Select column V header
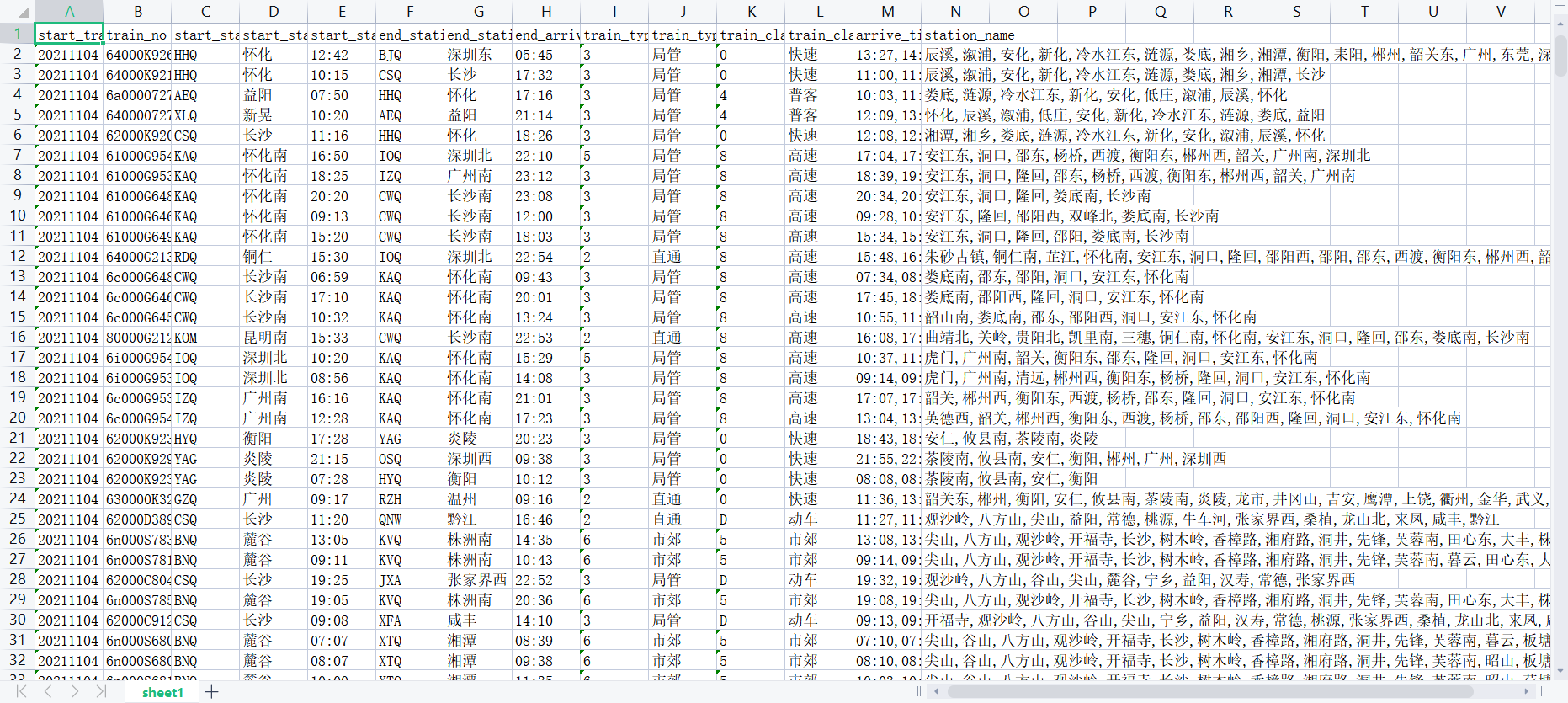The image size is (1568, 703). pyautogui.click(x=1501, y=12)
